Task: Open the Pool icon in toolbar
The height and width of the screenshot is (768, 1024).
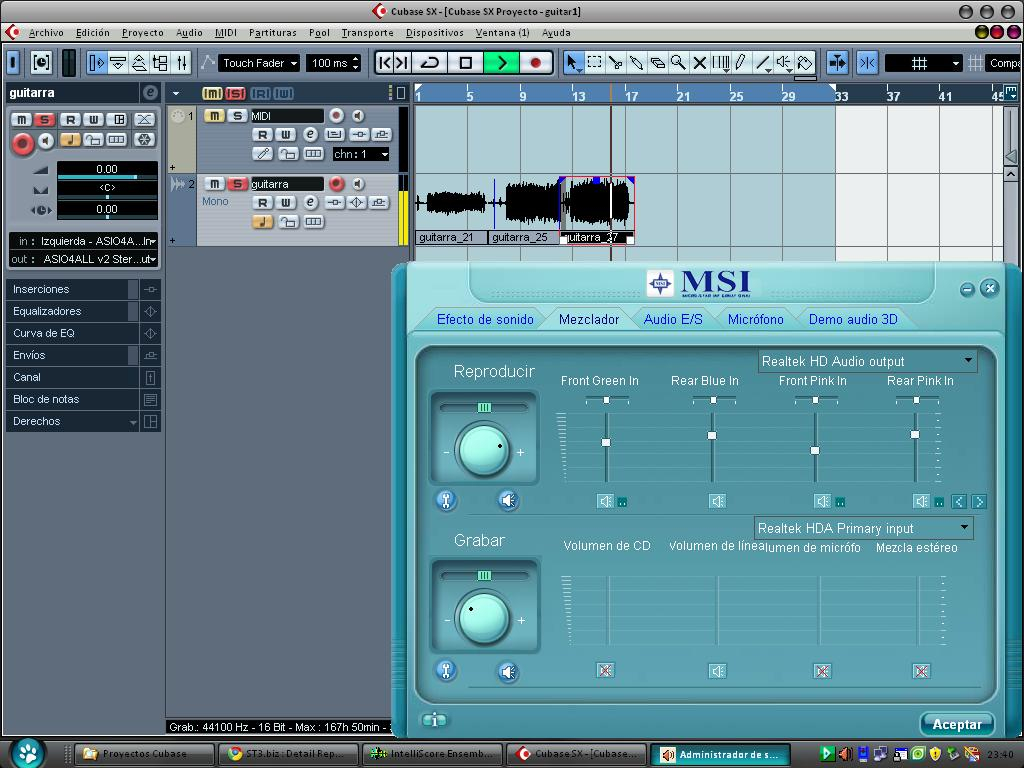Action: point(160,63)
